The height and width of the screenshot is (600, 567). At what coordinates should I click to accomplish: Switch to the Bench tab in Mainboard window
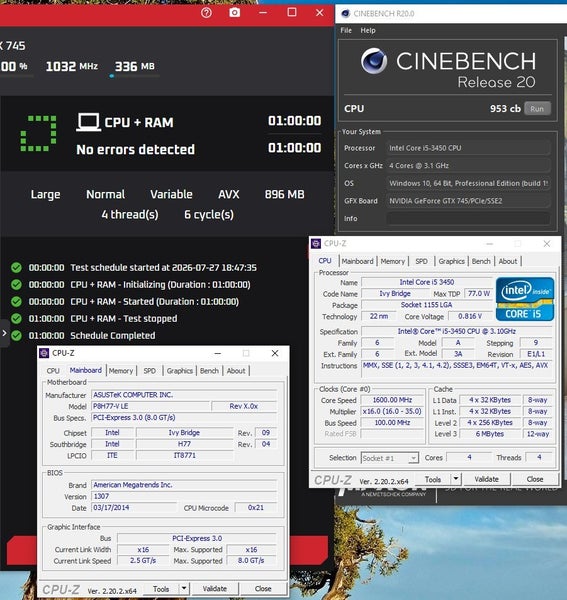[209, 371]
